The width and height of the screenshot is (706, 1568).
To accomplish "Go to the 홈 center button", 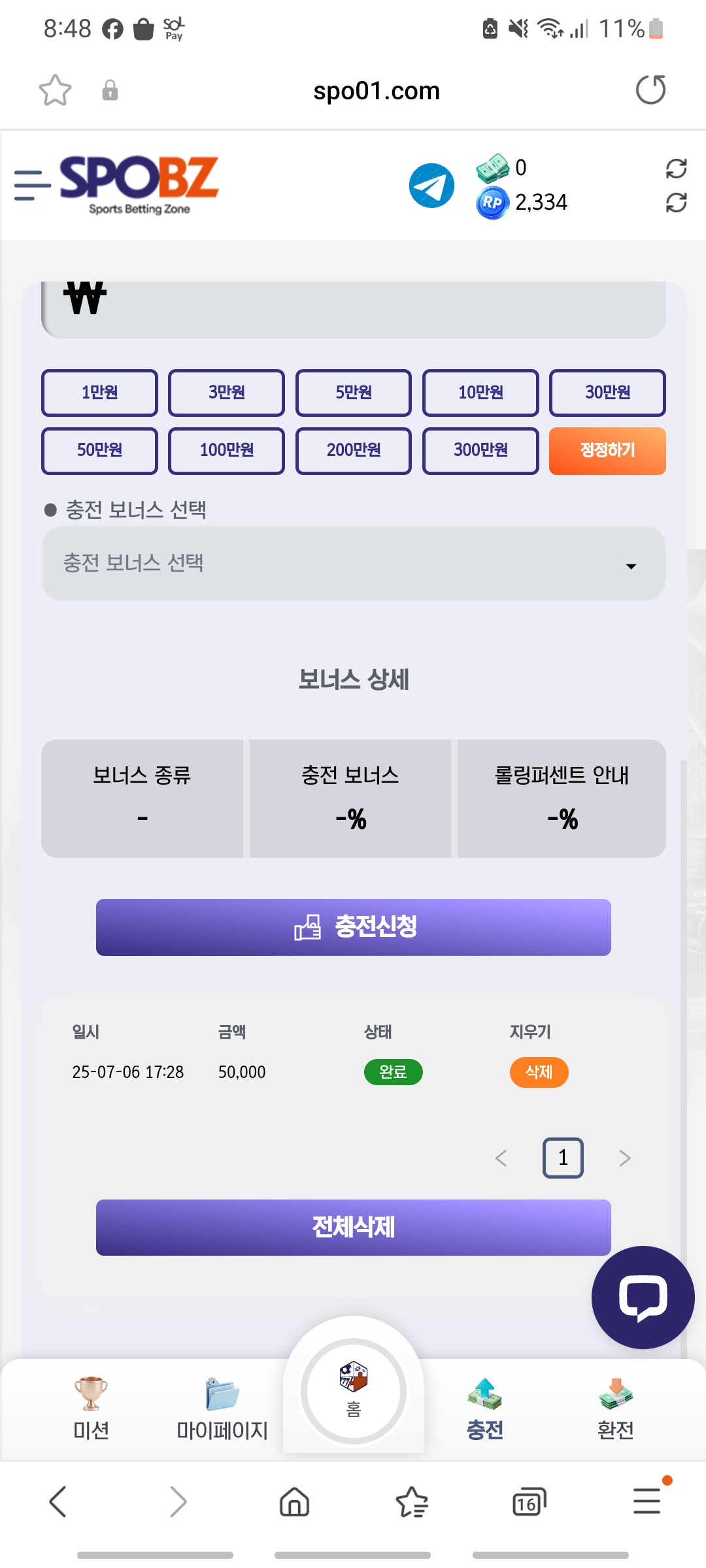I will (x=354, y=1392).
